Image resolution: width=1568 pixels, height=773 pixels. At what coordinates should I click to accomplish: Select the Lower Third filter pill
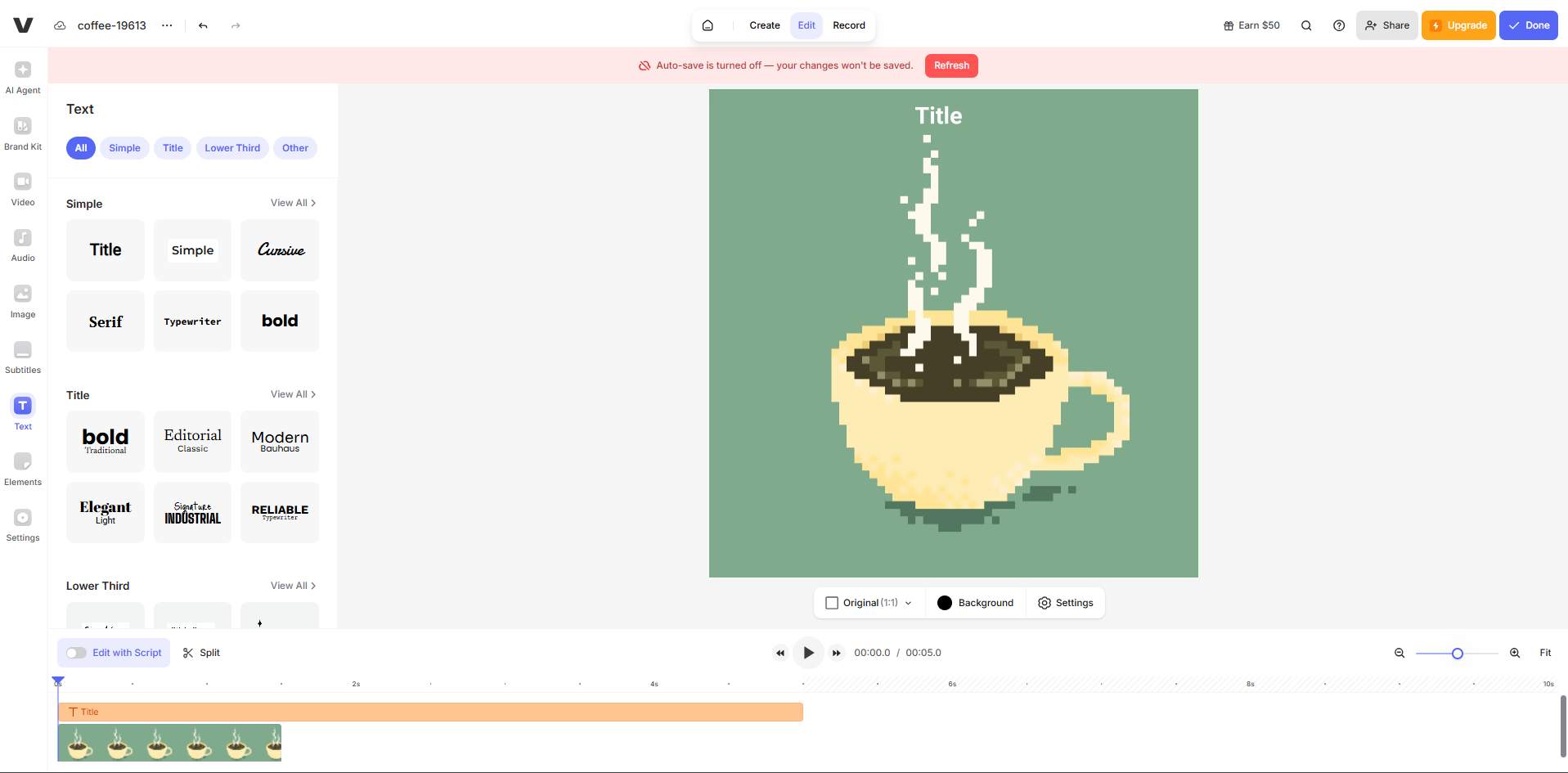click(x=232, y=148)
